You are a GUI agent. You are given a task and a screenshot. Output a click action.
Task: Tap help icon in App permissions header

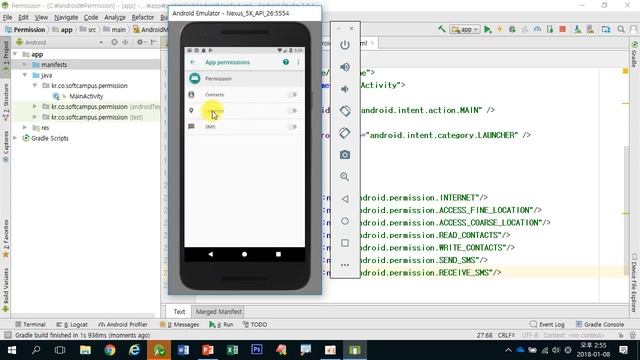point(286,62)
